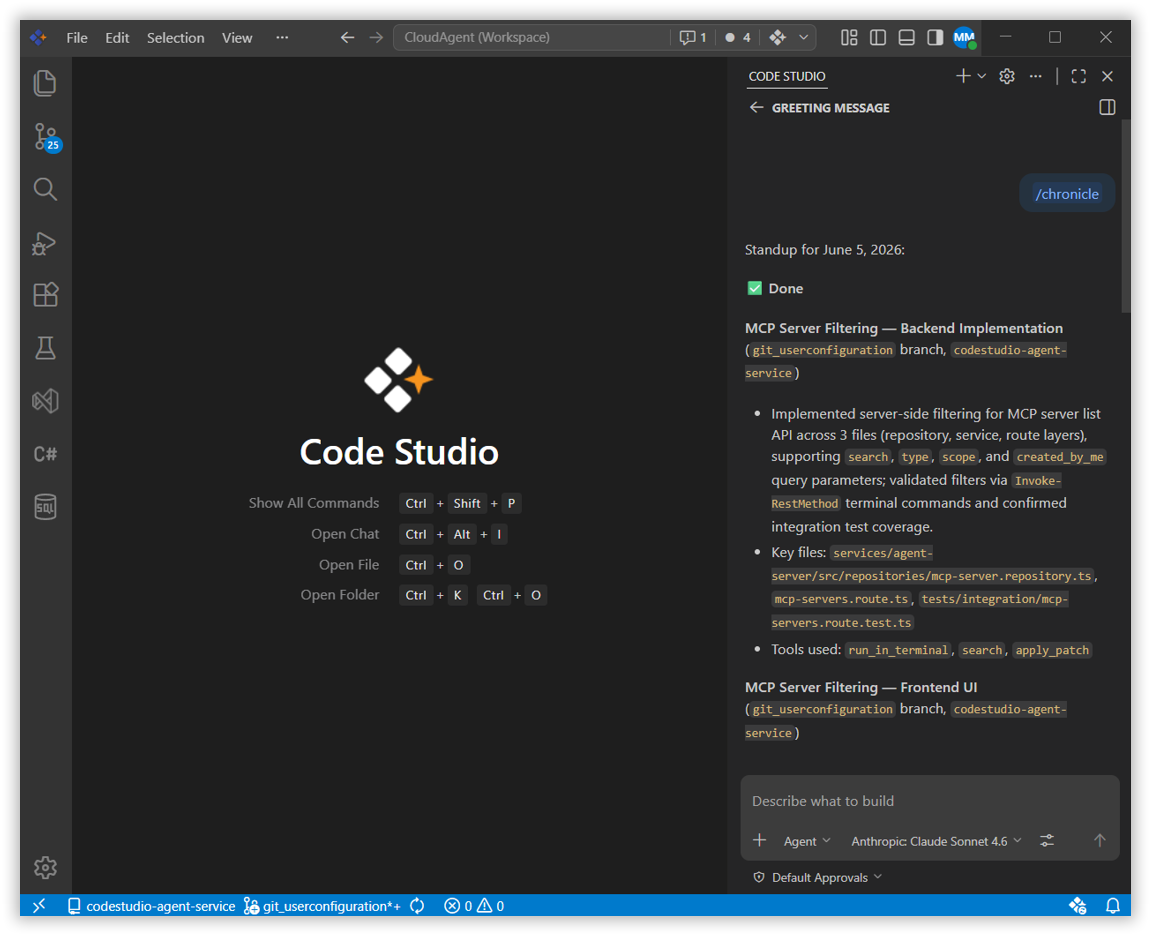The width and height of the screenshot is (1151, 936).
Task: Start a new chat with plus button
Action: pos(963,76)
